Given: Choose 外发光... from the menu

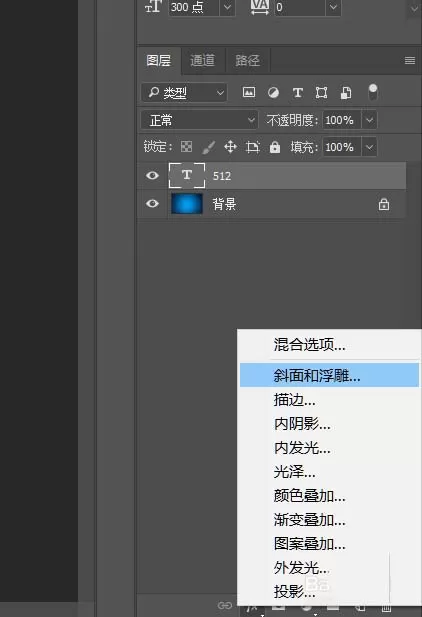Looking at the screenshot, I should (329, 568).
